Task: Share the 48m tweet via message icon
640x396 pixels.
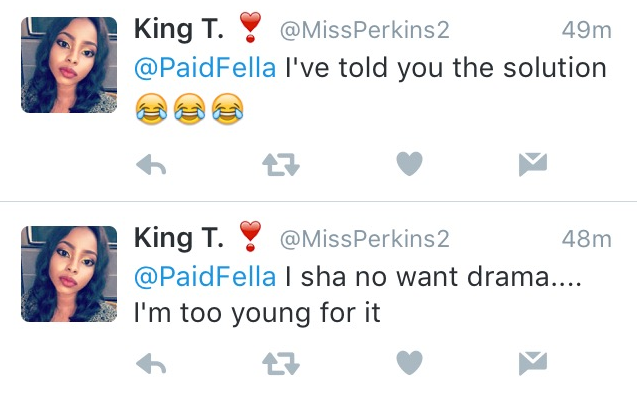Action: click(533, 363)
